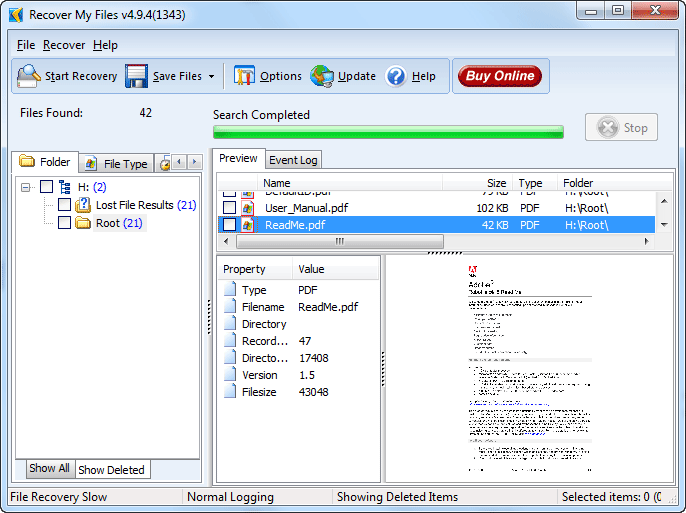
Task: Open the Help menu in menu bar
Action: point(105,45)
